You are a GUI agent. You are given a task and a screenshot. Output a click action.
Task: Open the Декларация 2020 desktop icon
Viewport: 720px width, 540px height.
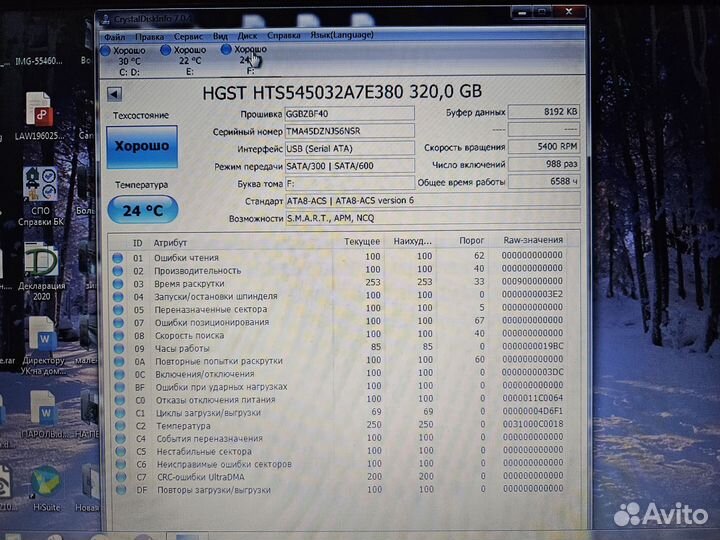click(41, 272)
